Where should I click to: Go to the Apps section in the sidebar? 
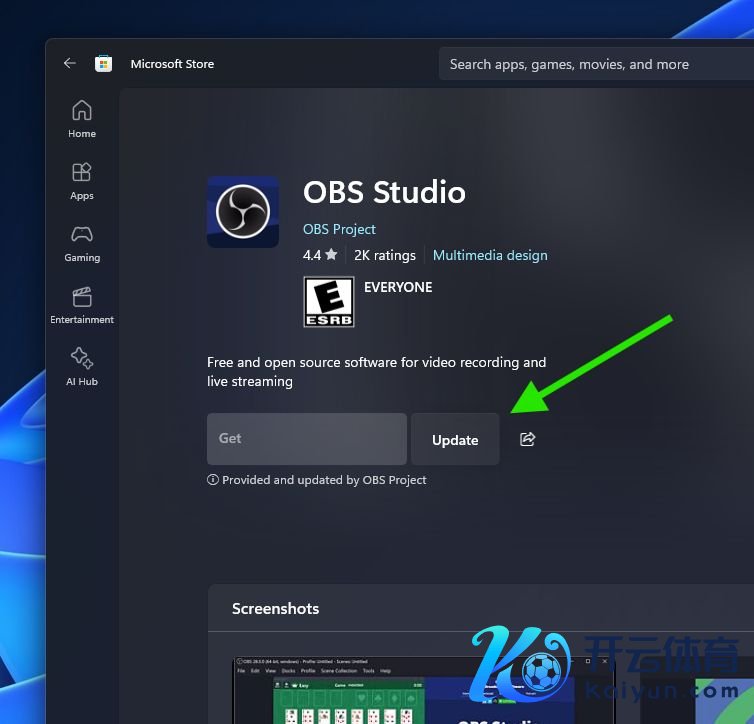(82, 180)
